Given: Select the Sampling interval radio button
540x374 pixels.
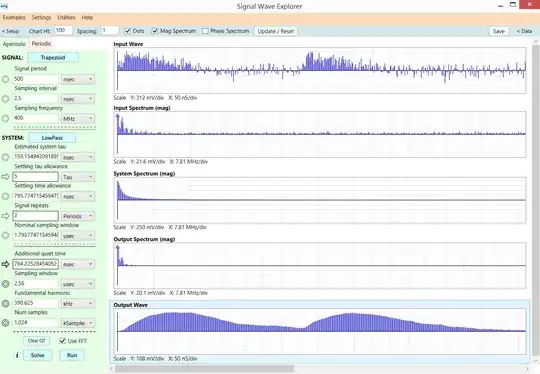Looking at the screenshot, I should click(5, 99).
